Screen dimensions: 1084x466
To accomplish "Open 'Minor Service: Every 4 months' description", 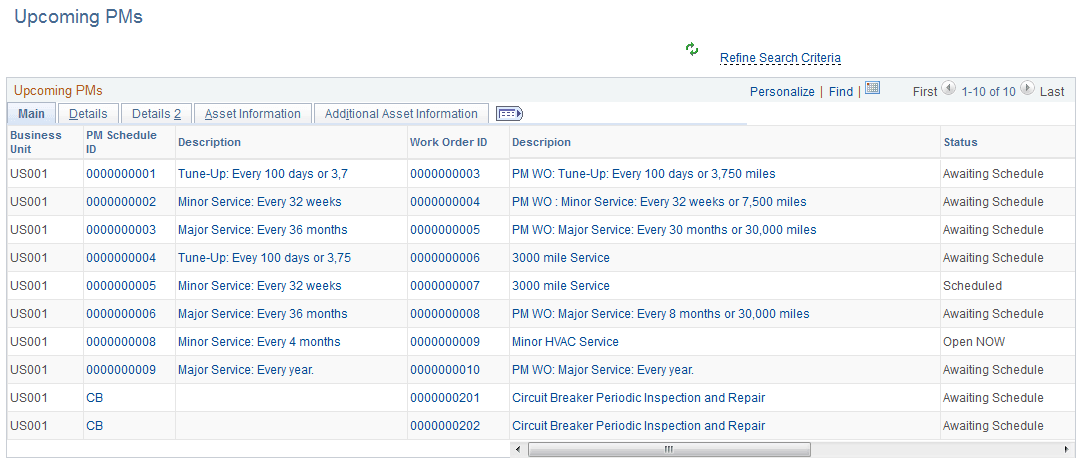I will tap(259, 342).
